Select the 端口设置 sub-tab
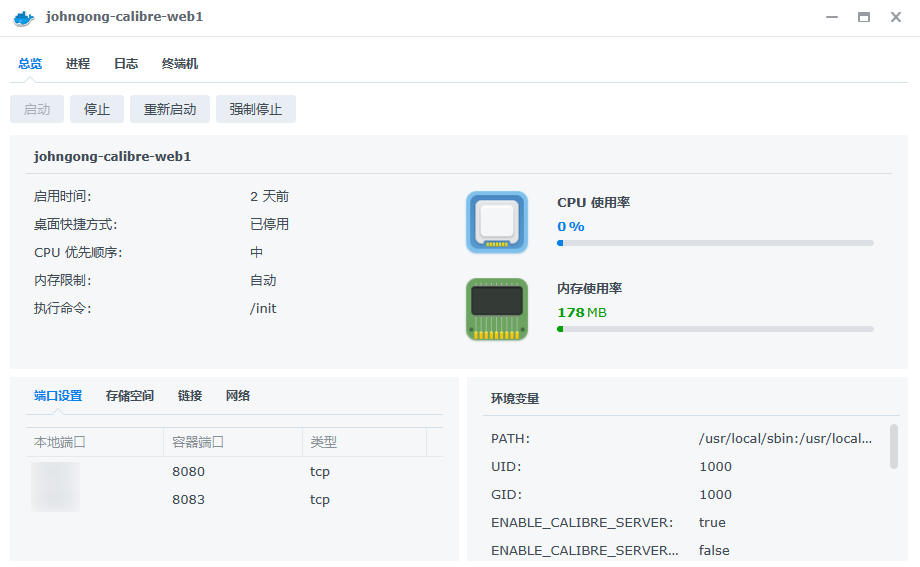Screen dimensions: 920x567 (58, 396)
